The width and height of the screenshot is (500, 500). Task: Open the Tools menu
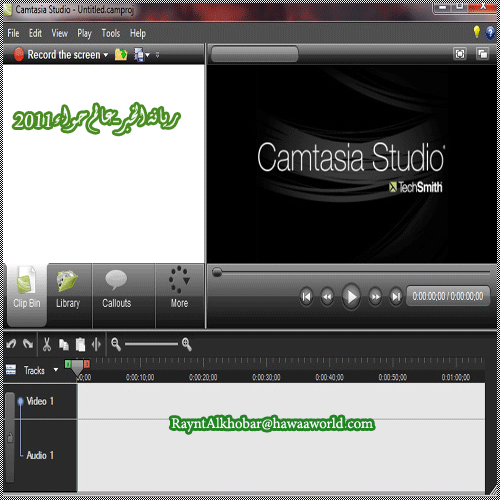(x=111, y=33)
